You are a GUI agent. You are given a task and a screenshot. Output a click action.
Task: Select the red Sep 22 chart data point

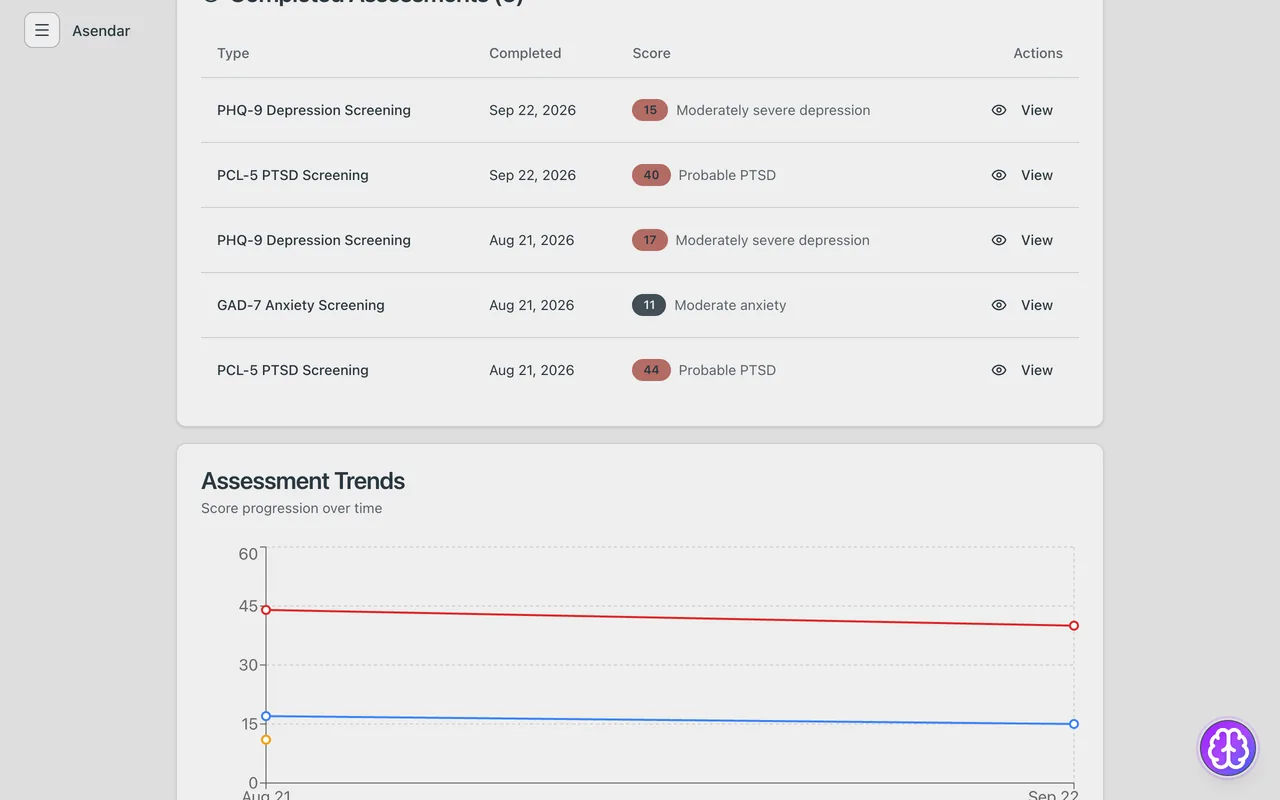pos(1074,626)
